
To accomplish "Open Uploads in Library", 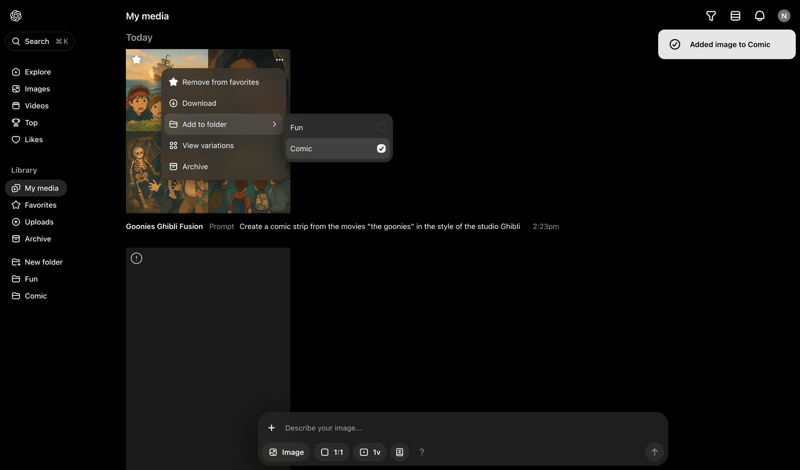I will pos(32,222).
